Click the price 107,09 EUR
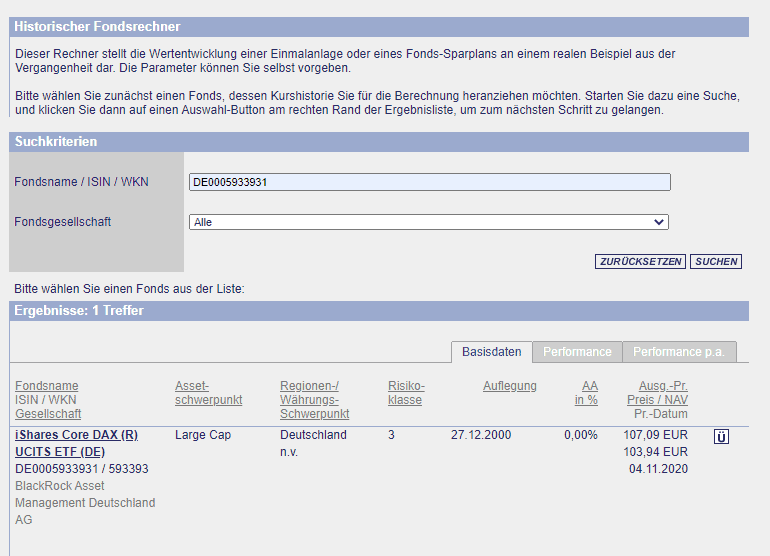The image size is (770, 556). coord(656,435)
